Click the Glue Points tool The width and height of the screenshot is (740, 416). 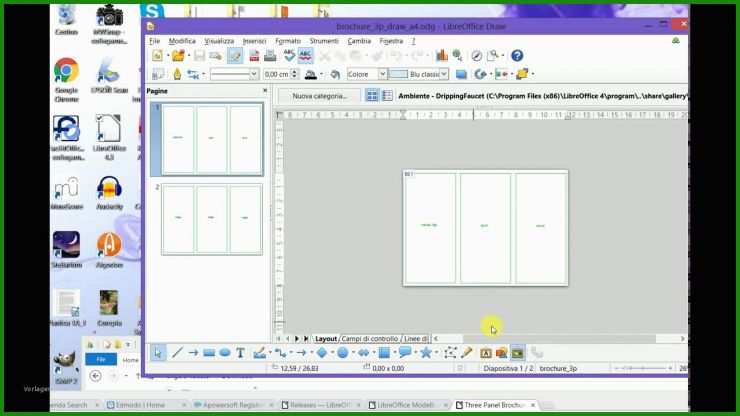point(467,353)
